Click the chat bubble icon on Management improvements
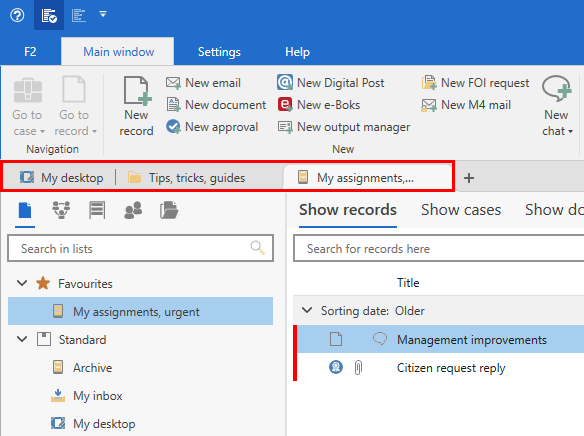 click(380, 339)
